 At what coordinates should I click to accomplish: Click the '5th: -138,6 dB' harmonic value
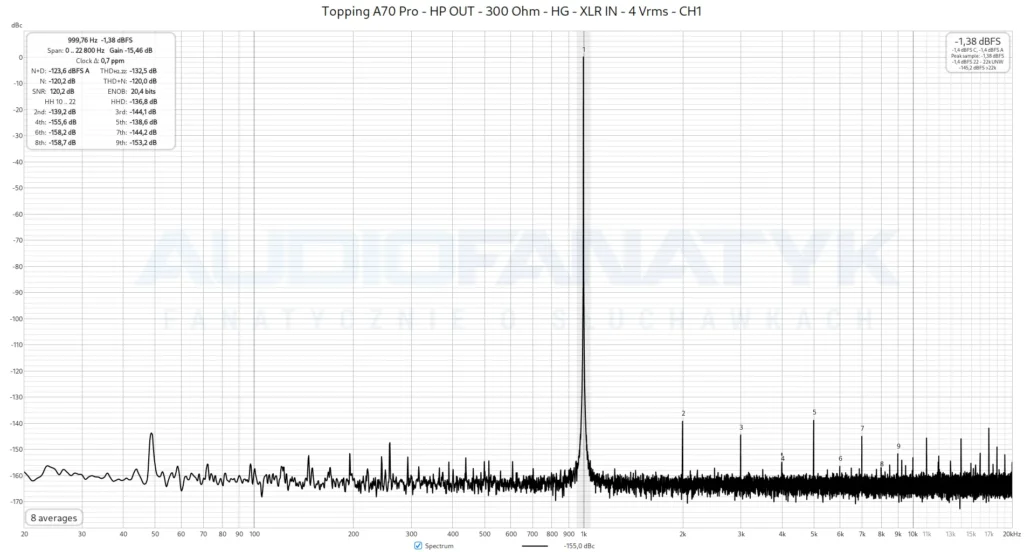(136, 122)
